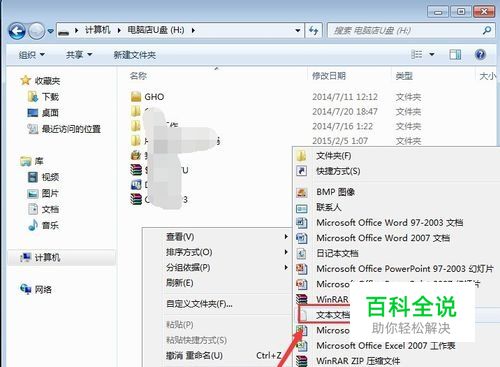Click the help question mark icon
Image resolution: width=500 pixels, height=367 pixels.
pyautogui.click(x=480, y=54)
